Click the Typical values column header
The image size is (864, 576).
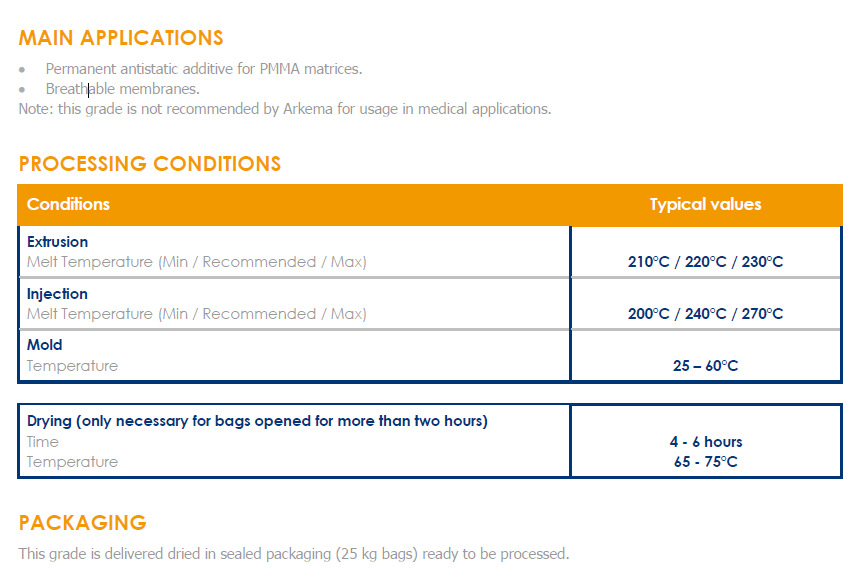705,204
